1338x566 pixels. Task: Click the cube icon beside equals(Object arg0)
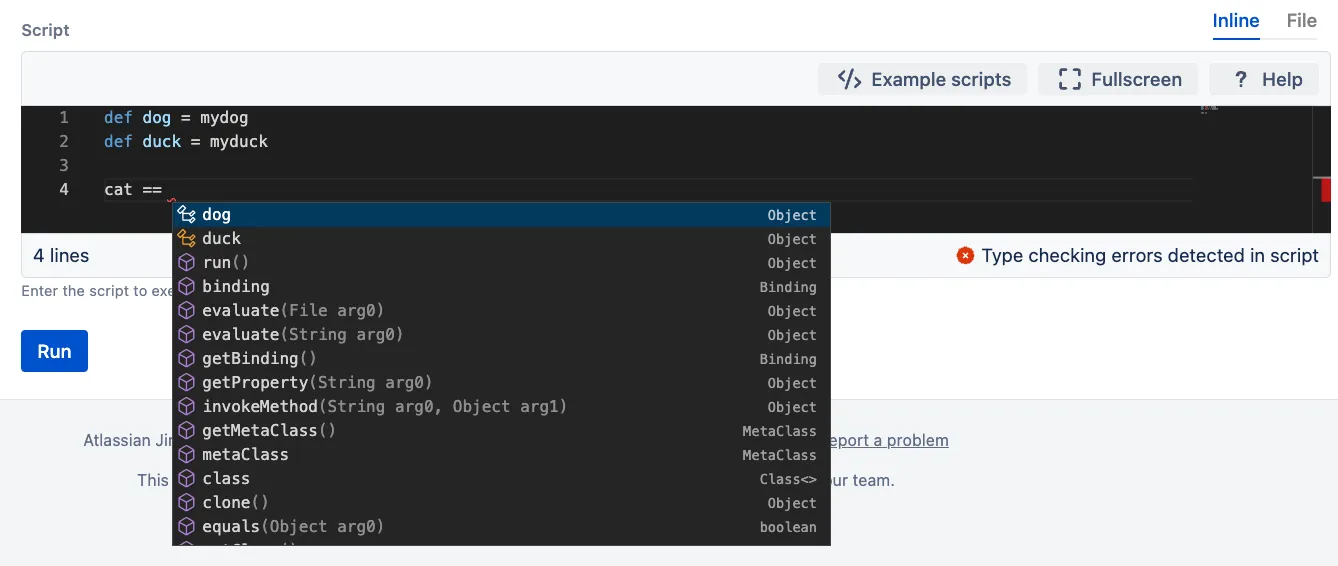click(186, 526)
